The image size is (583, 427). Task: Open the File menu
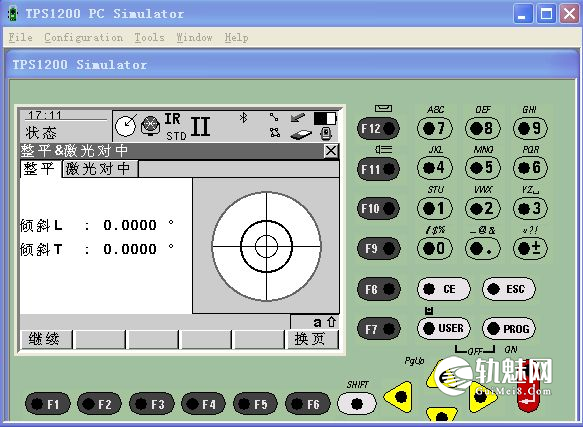tap(20, 38)
